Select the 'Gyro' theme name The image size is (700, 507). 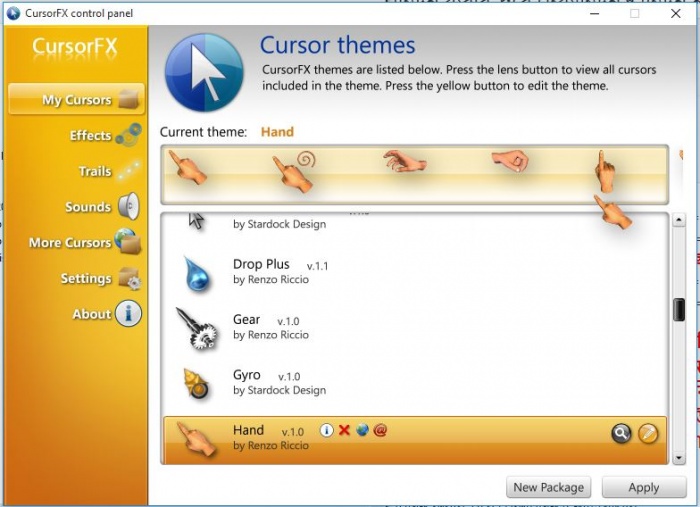246,375
